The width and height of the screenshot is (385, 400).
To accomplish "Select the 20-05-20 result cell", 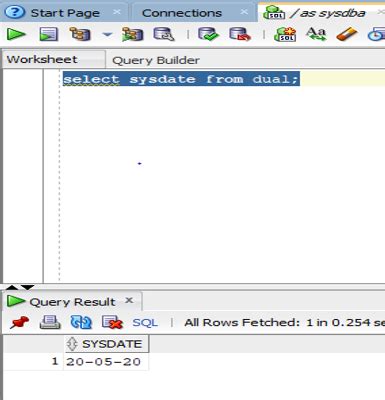I will coord(106,362).
